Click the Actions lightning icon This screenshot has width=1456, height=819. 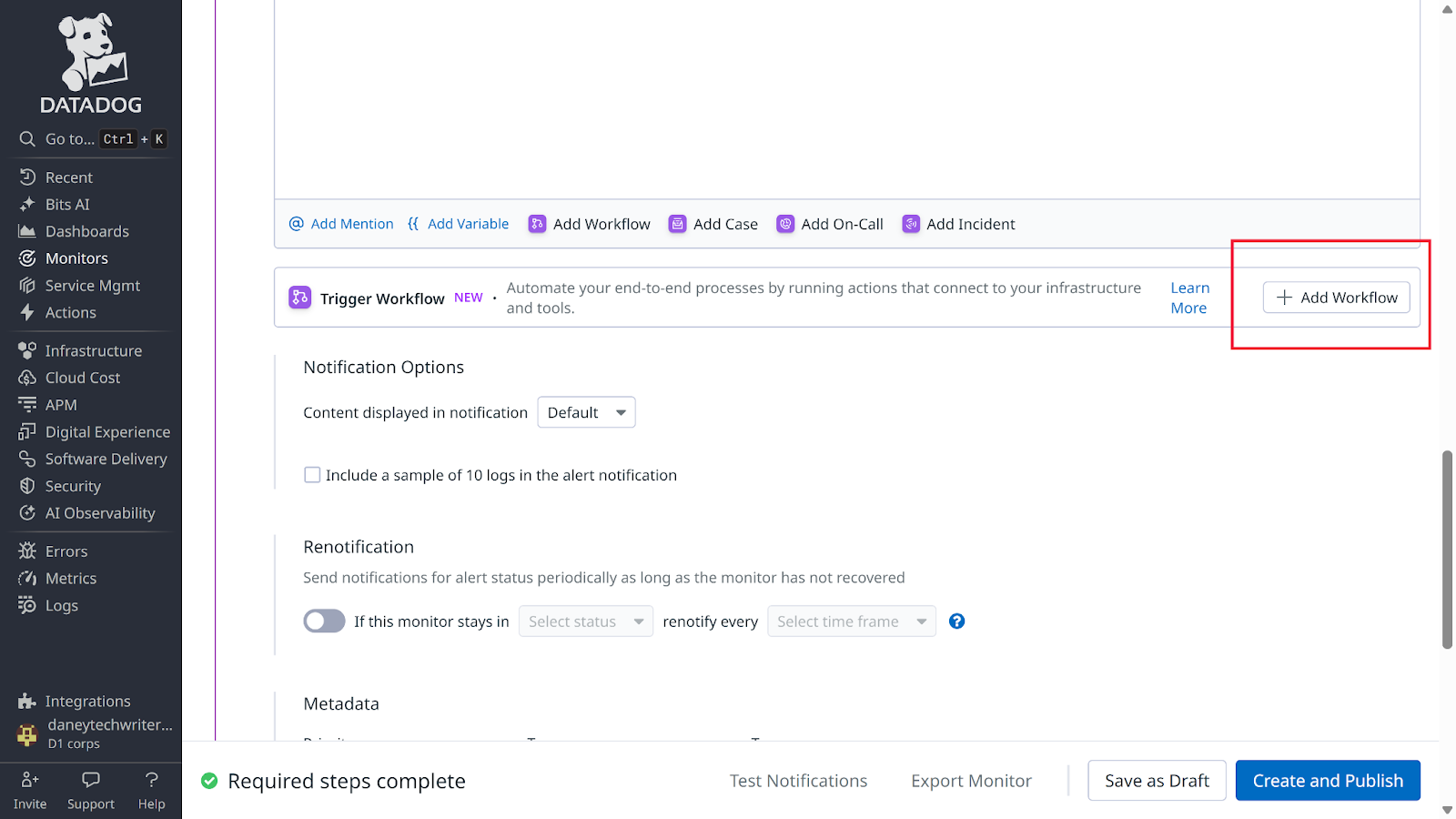27,313
